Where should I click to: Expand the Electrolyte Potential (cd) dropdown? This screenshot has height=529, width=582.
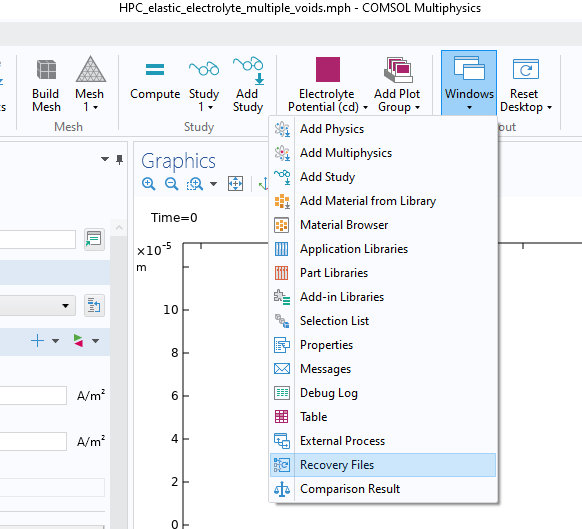pyautogui.click(x=365, y=107)
